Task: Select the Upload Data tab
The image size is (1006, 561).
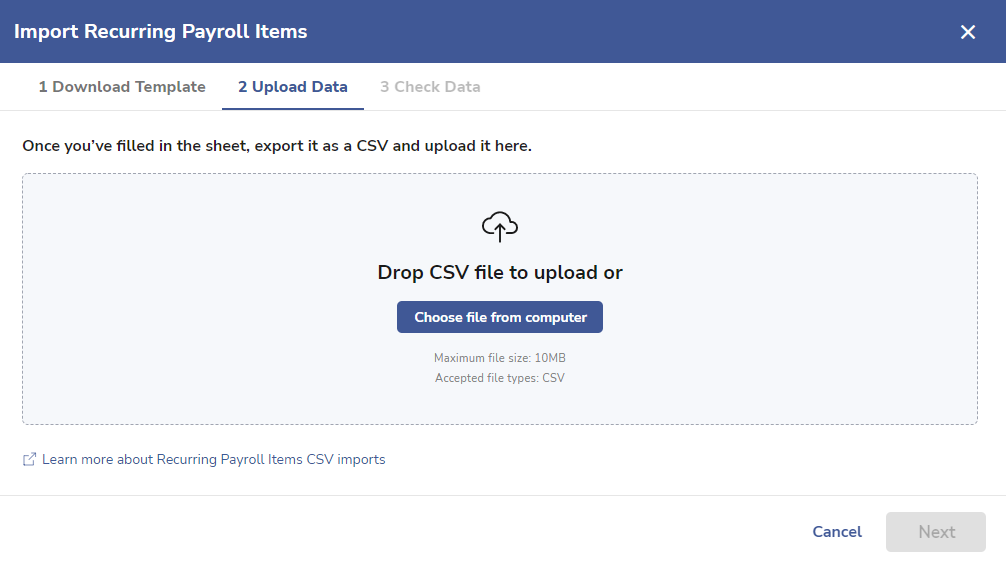Action: (293, 87)
